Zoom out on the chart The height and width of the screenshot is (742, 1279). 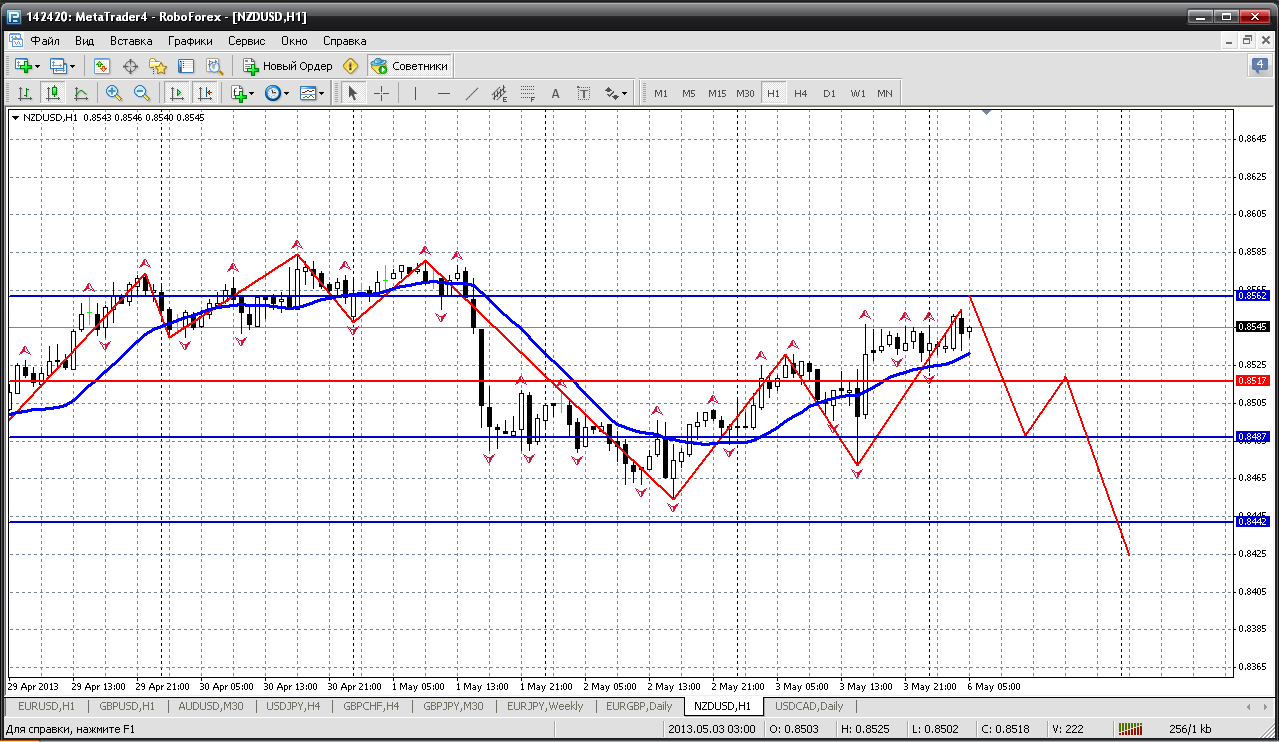click(x=142, y=93)
